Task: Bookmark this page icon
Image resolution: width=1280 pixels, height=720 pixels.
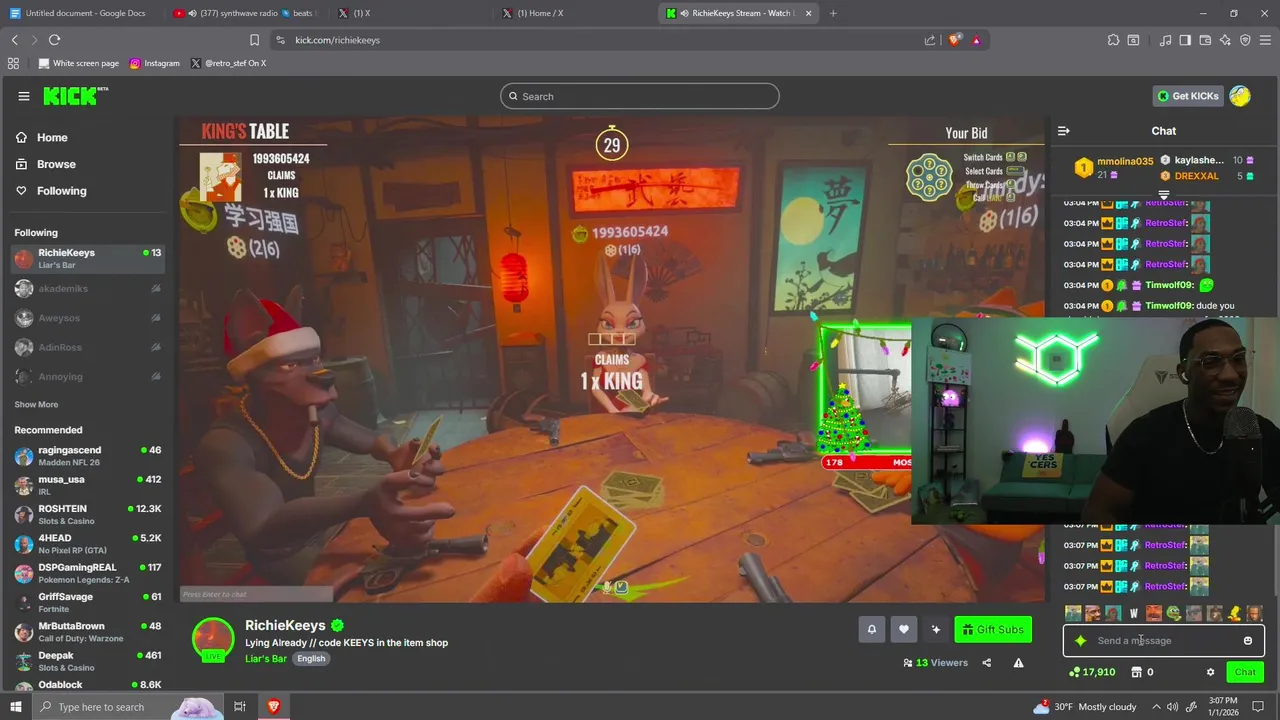Action: 254,40
